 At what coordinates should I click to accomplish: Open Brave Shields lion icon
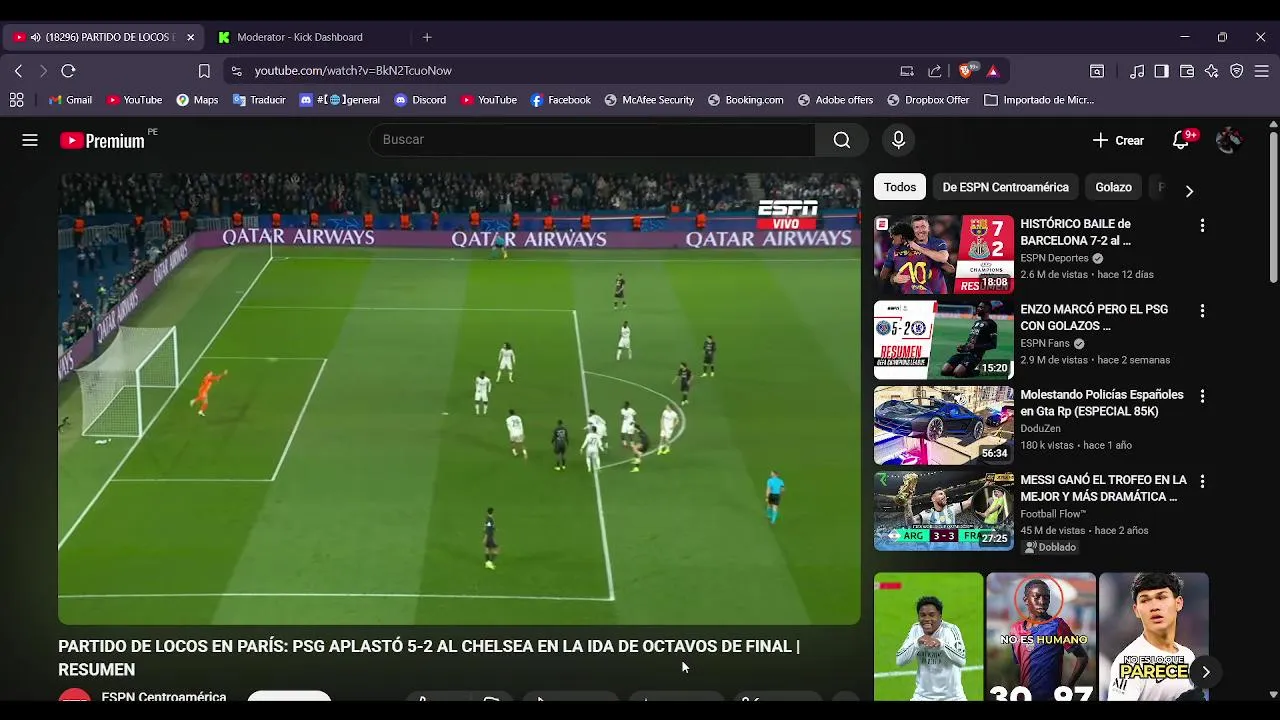pos(967,71)
